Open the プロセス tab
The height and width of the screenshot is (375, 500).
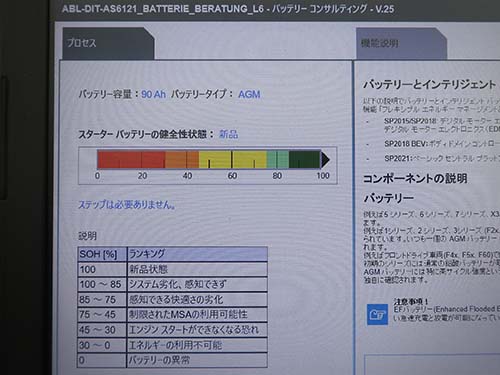click(x=108, y=44)
